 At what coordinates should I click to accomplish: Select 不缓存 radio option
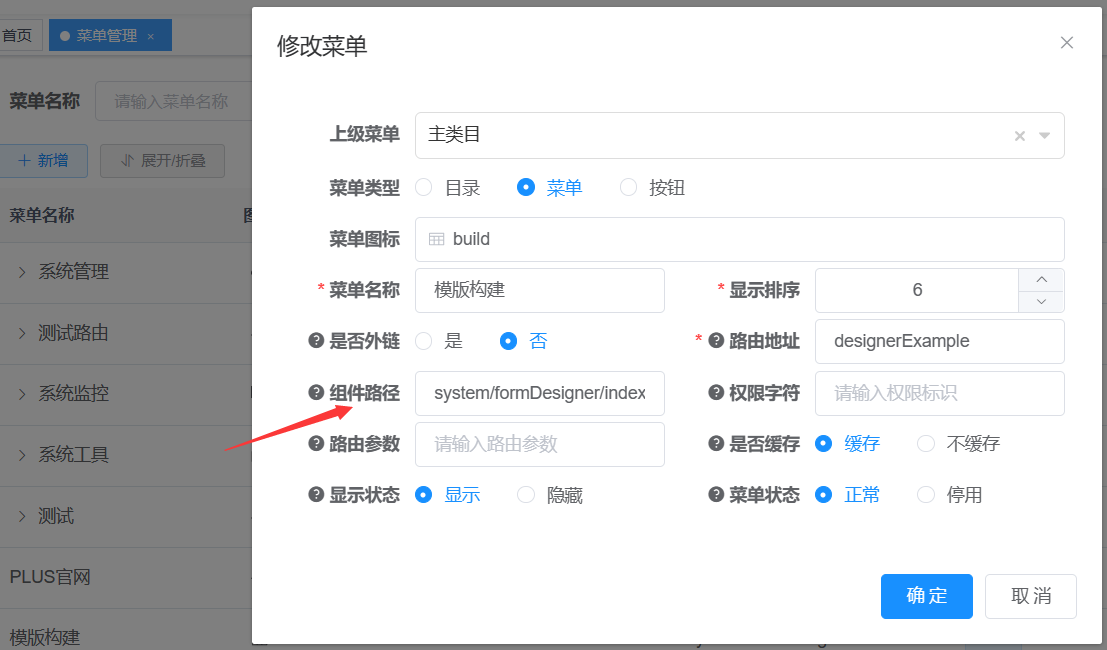click(926, 444)
